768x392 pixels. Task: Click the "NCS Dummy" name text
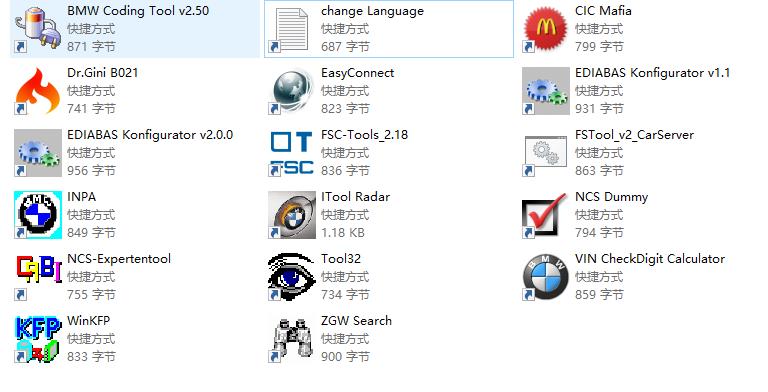pos(611,197)
